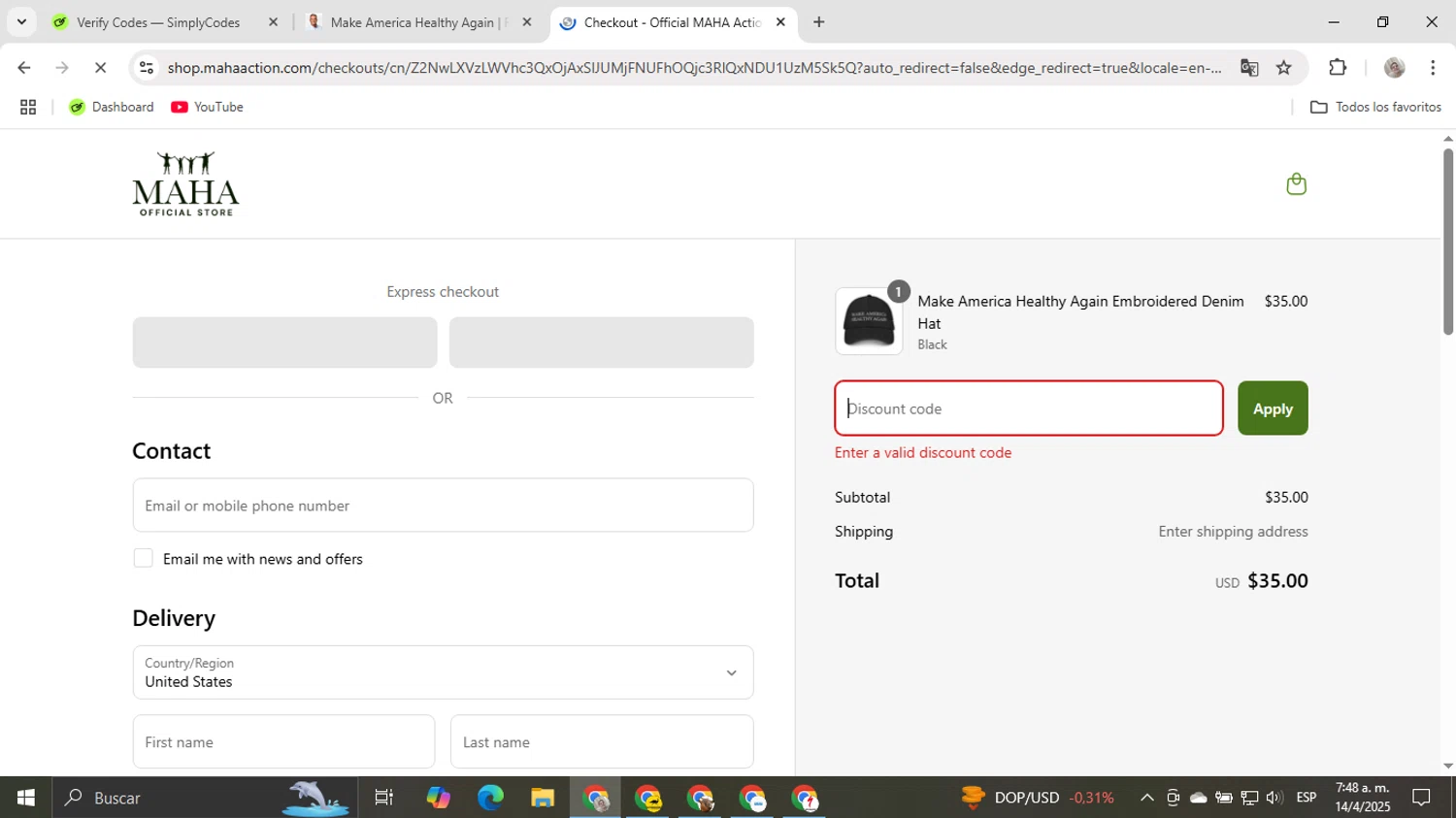The image size is (1456, 818).
Task: Launch Microsoft Edge from the taskbar
Action: click(490, 798)
